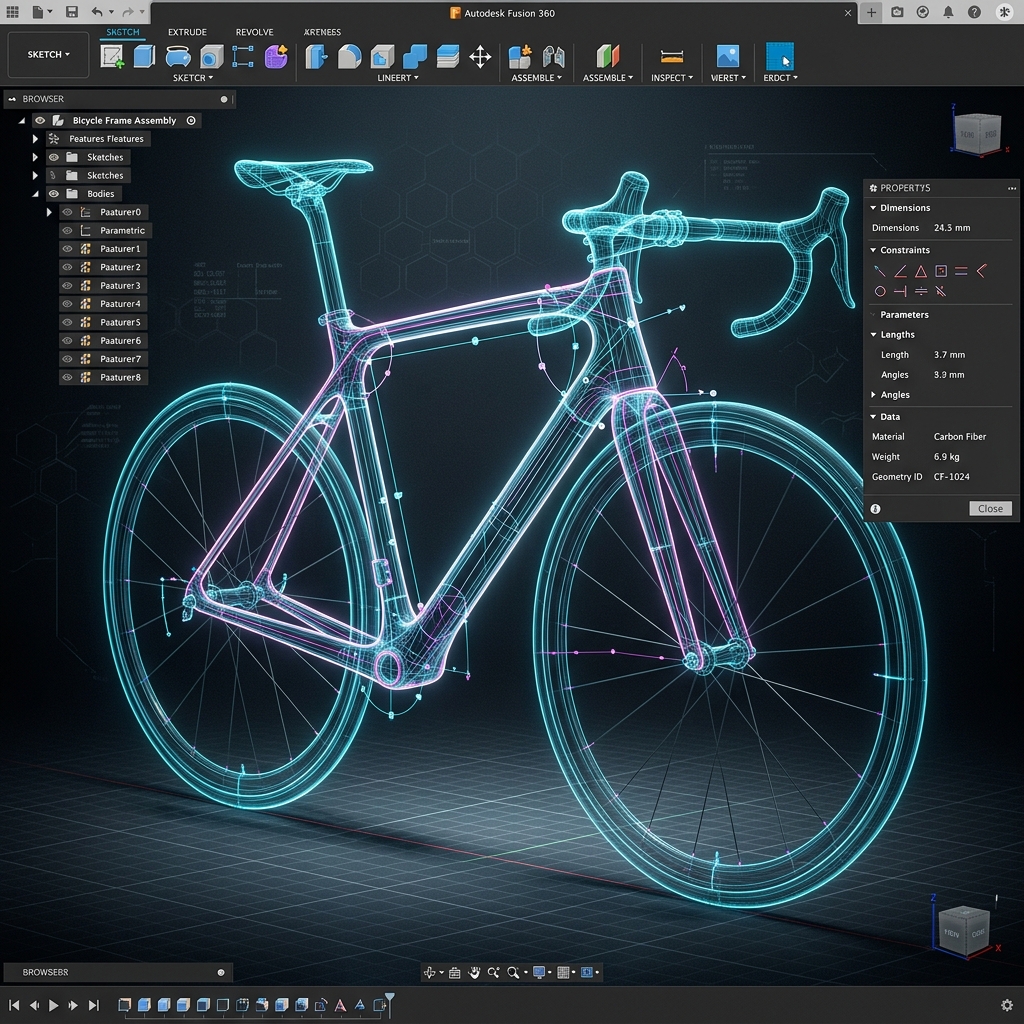
Task: Hide the Paaturer1 body
Action: [x=67, y=248]
